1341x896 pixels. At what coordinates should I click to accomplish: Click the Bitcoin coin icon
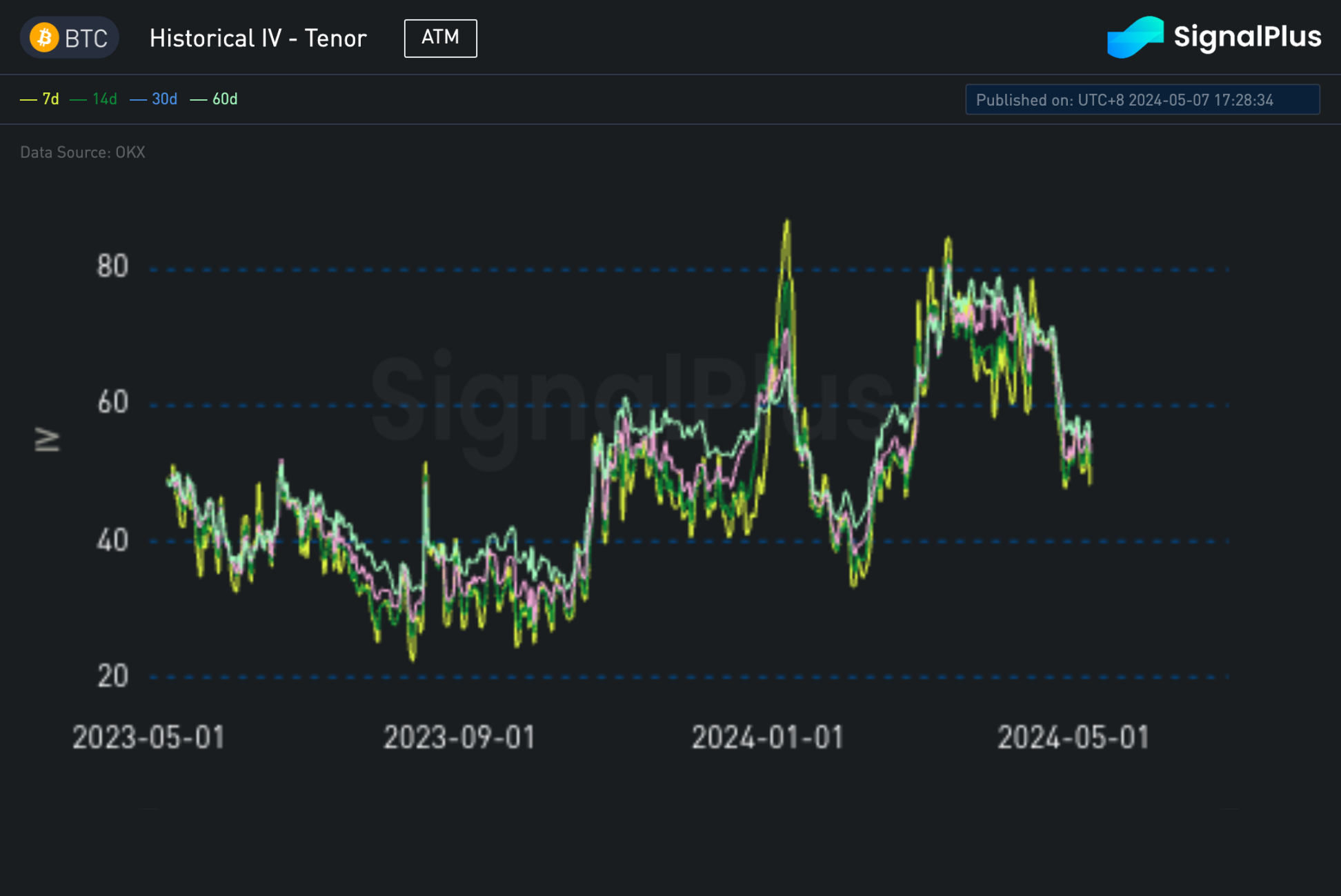click(x=44, y=37)
